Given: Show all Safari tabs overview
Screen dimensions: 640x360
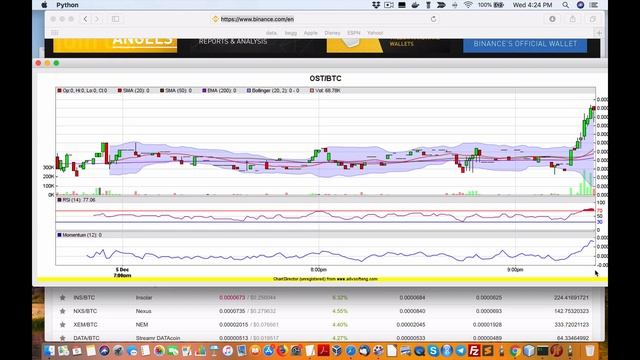Looking at the screenshot, I should 593,19.
